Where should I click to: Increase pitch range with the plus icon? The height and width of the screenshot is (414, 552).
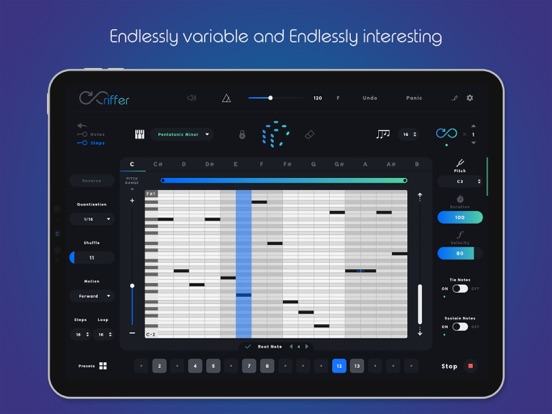[x=132, y=201]
